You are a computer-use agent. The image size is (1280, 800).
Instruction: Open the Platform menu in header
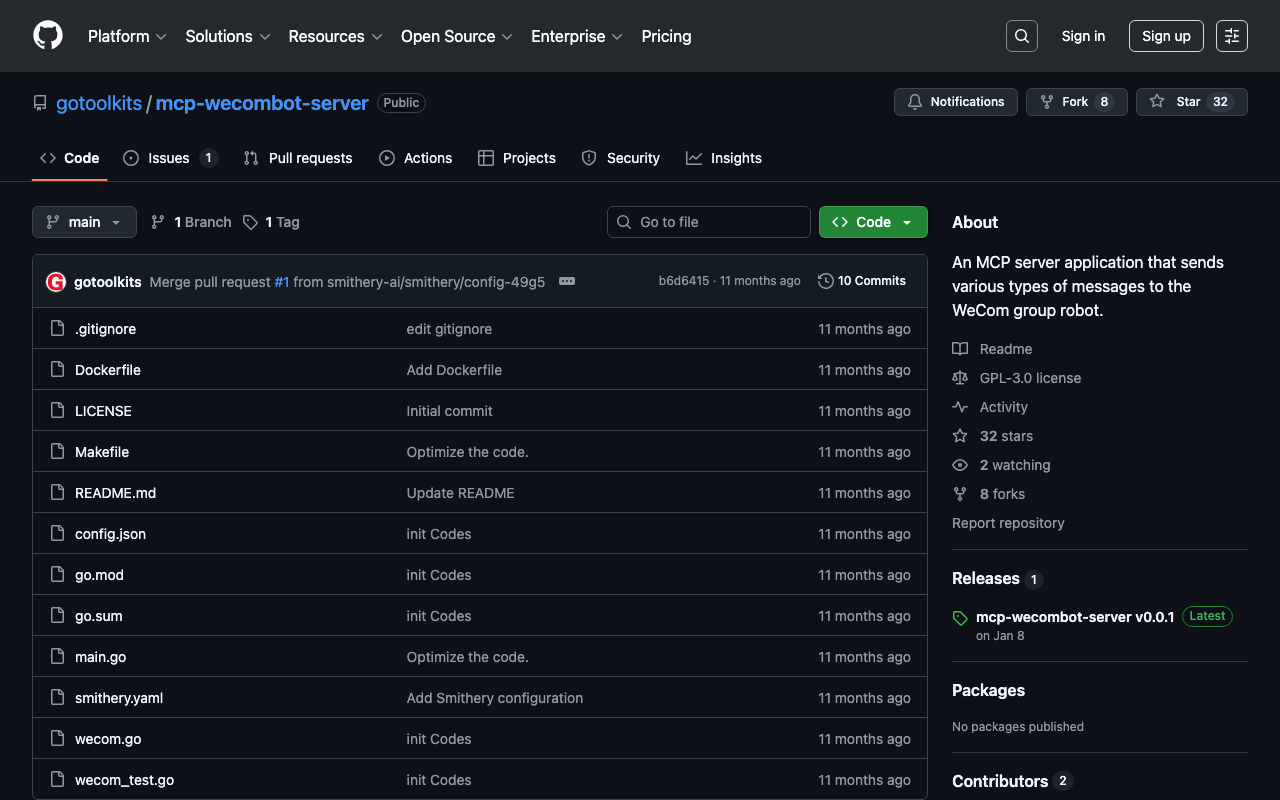127,36
